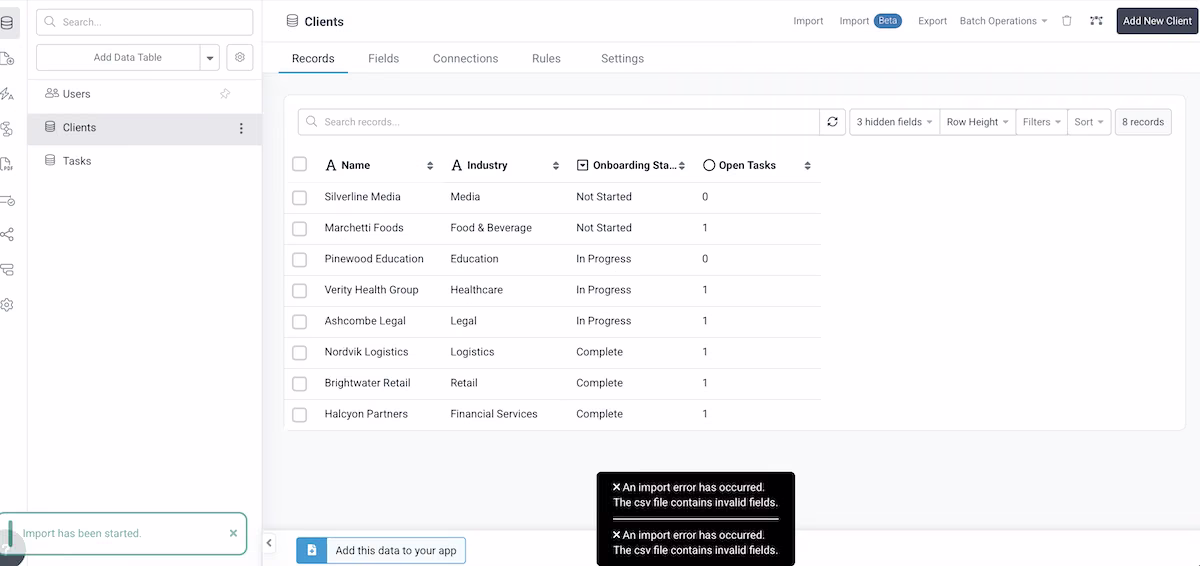This screenshot has height=566, width=1200.
Task: Focus the sidebar table Search field
Action: pos(144,22)
